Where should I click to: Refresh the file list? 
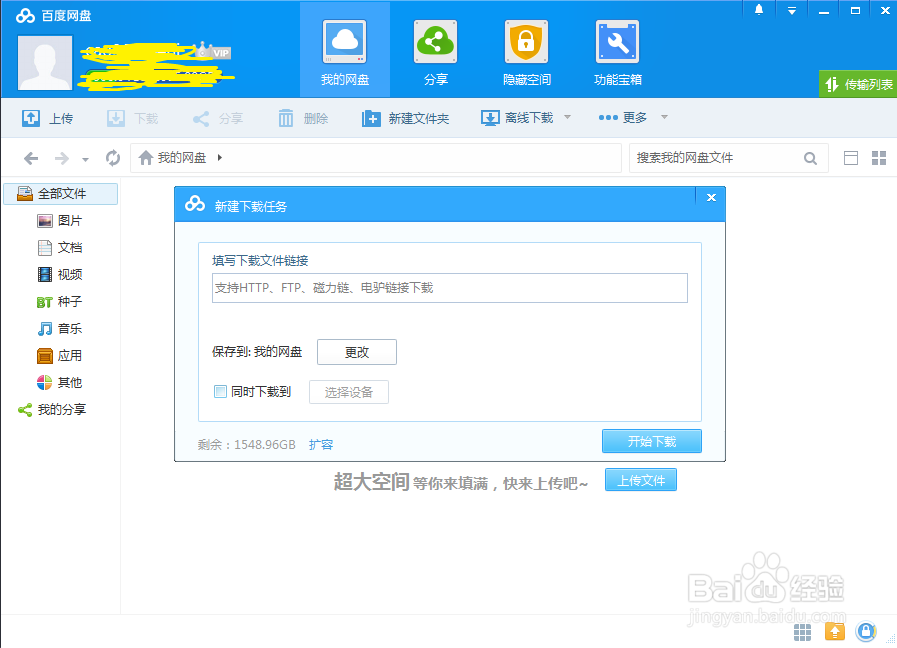pos(113,157)
